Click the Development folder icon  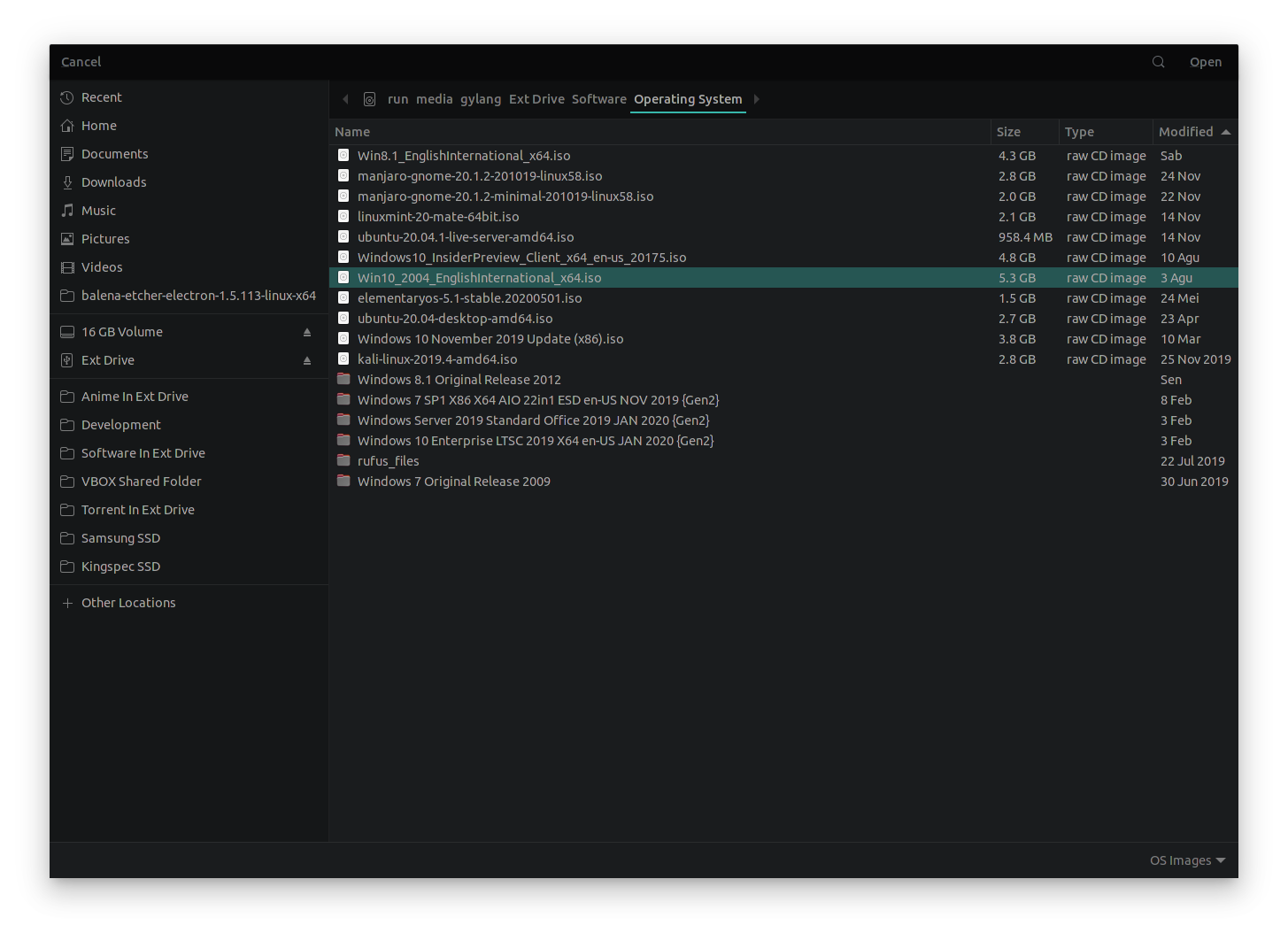click(67, 425)
